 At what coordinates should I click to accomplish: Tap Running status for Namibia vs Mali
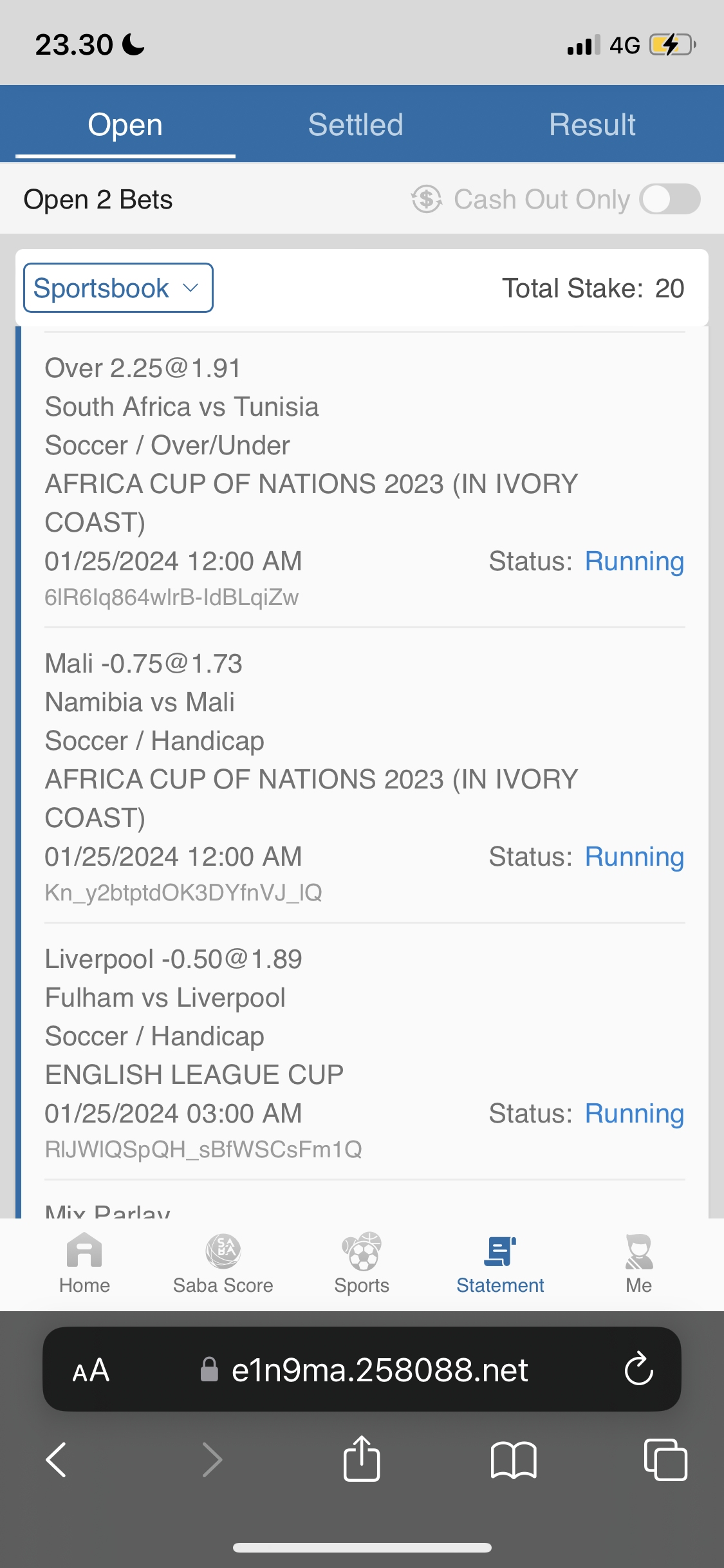coord(634,856)
